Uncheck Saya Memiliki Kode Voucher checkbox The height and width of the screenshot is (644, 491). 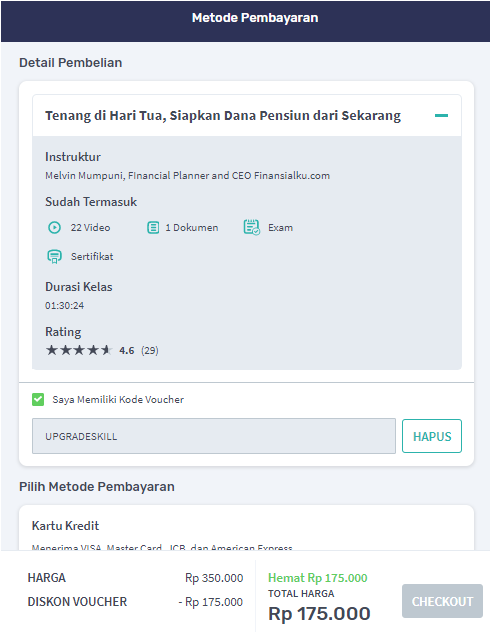pos(38,399)
